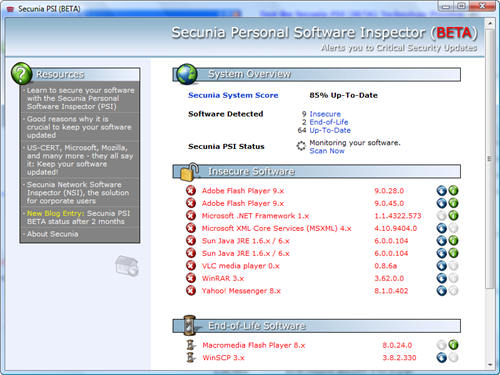The height and width of the screenshot is (375, 500).
Task: Click hourglass icon beside WinSCP 3.x
Action: pyautogui.click(x=191, y=357)
